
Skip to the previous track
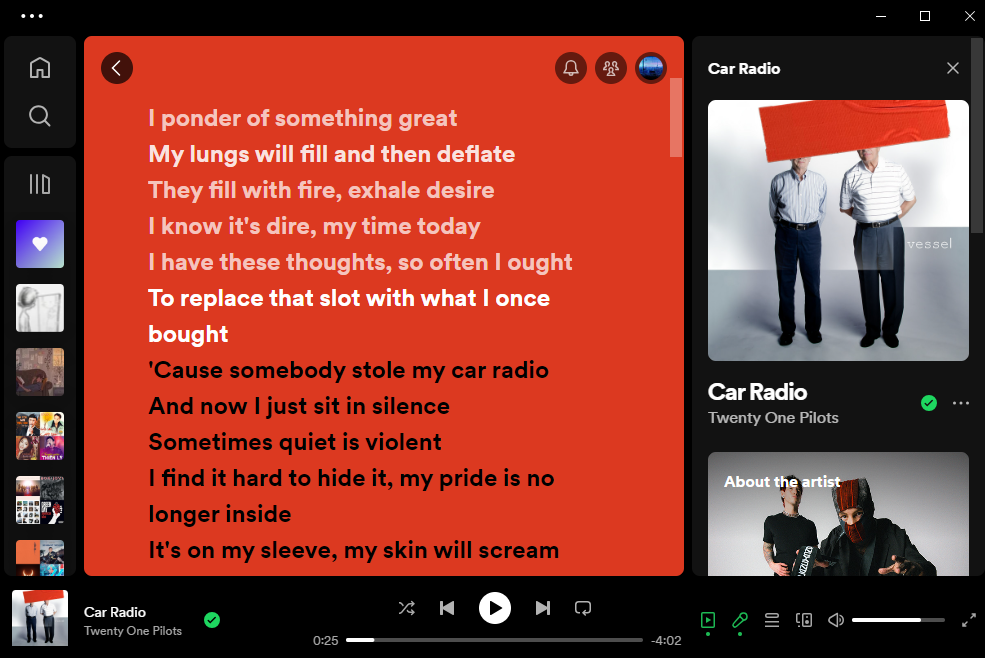tap(447, 608)
